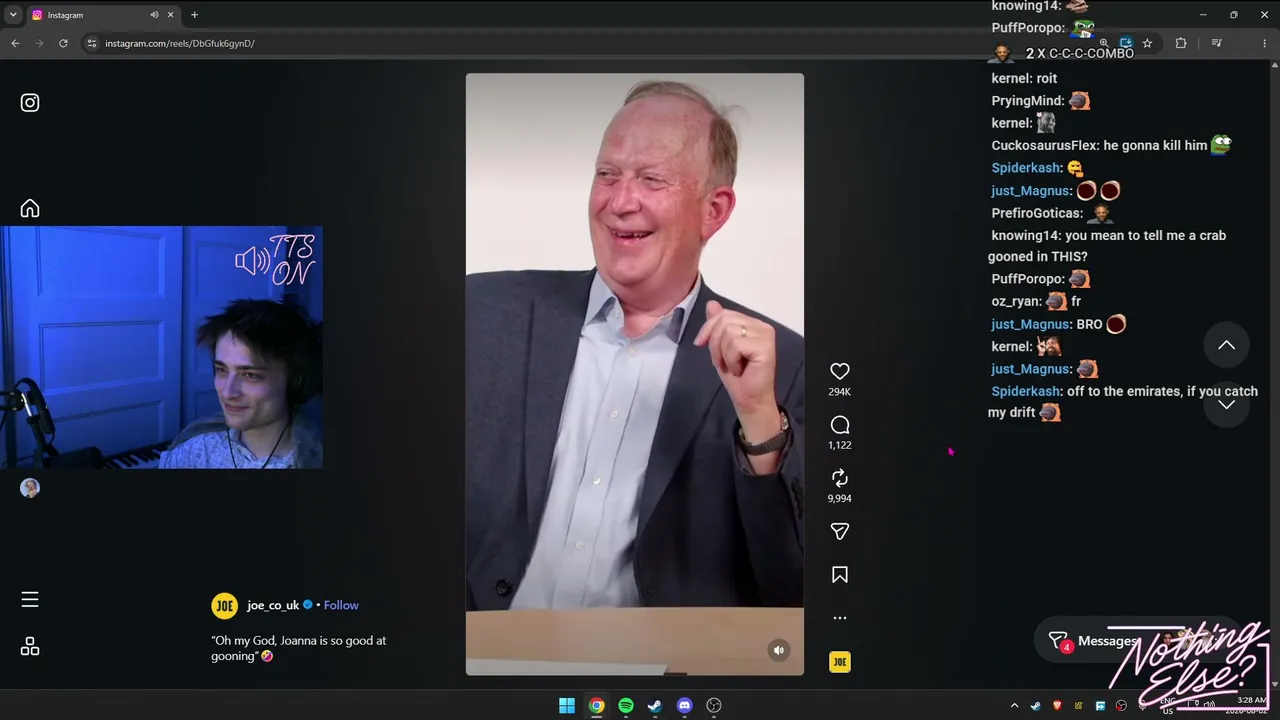Open the Brave icon in the system tray
1280x720 pixels.
1057,706
